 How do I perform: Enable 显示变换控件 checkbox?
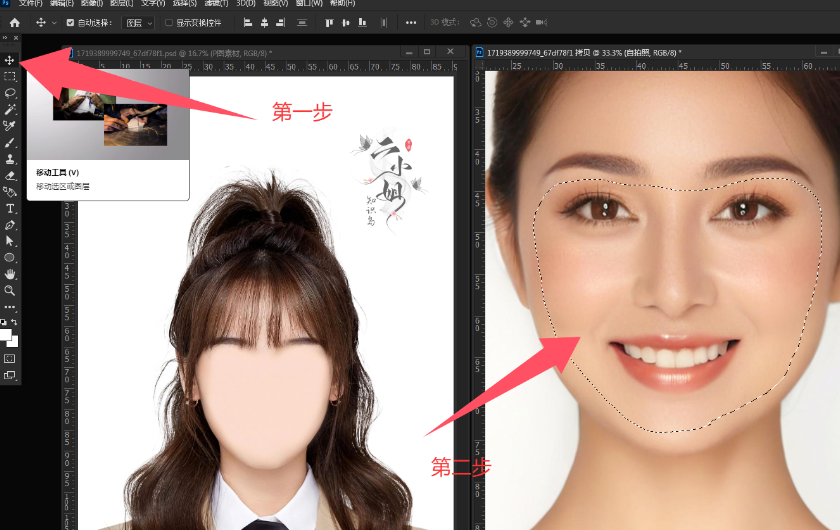(x=169, y=23)
